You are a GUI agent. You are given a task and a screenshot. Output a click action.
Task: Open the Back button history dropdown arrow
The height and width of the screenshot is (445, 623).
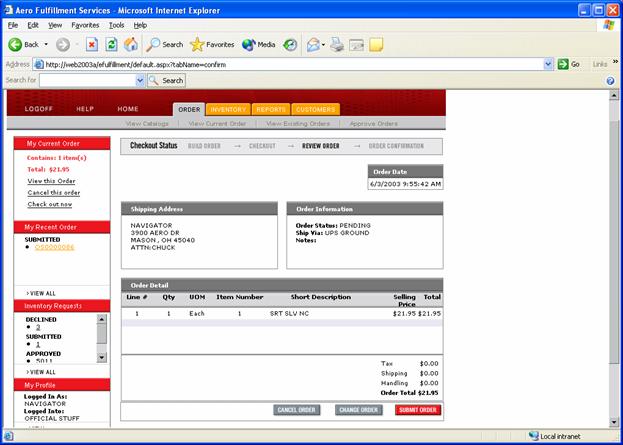46,44
